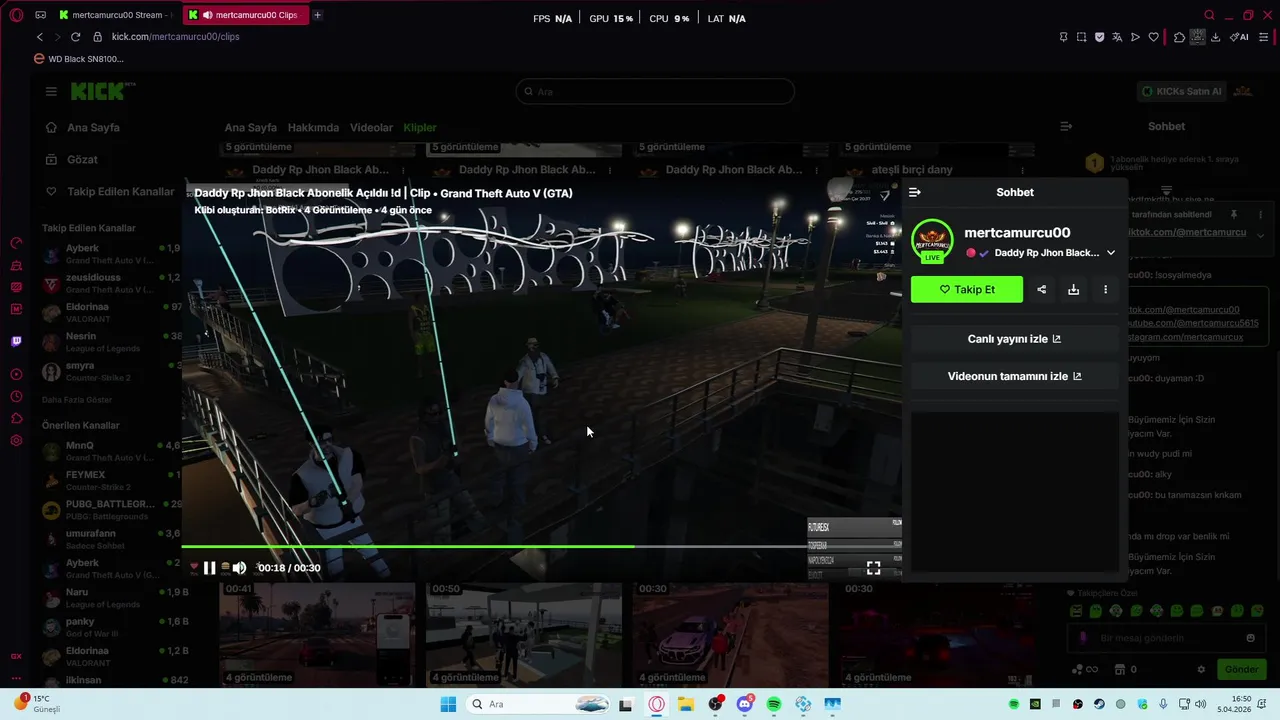Switch to the Videolar tab
This screenshot has width=1280, height=720.
(371, 128)
